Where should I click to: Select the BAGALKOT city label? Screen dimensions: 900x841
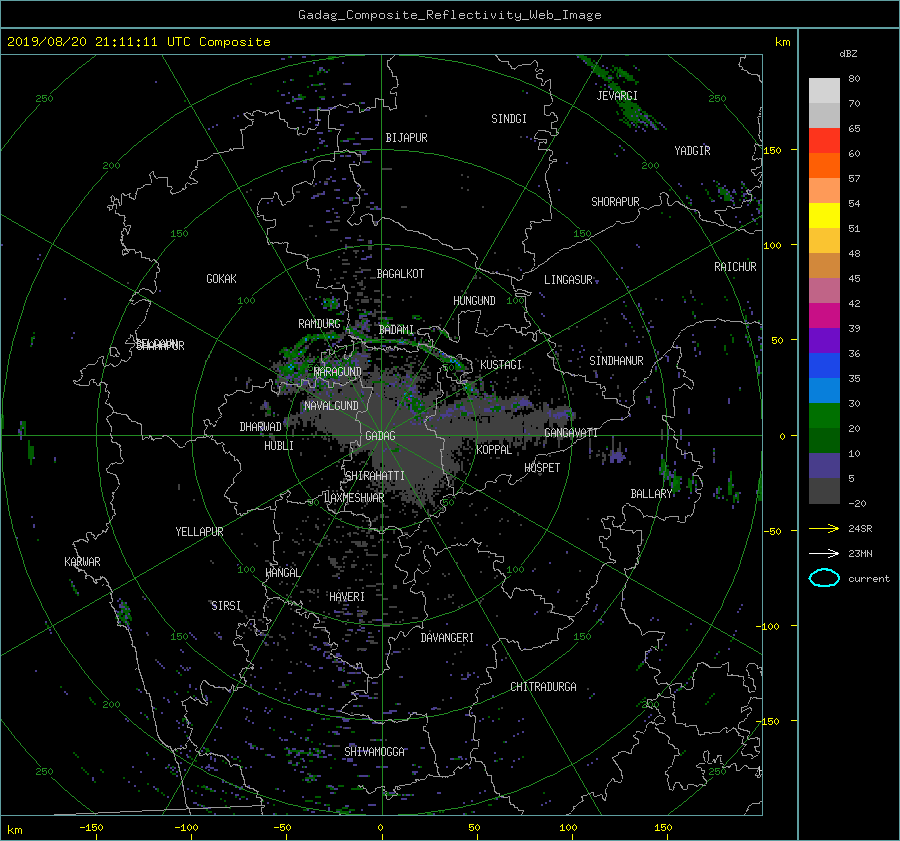tap(400, 274)
